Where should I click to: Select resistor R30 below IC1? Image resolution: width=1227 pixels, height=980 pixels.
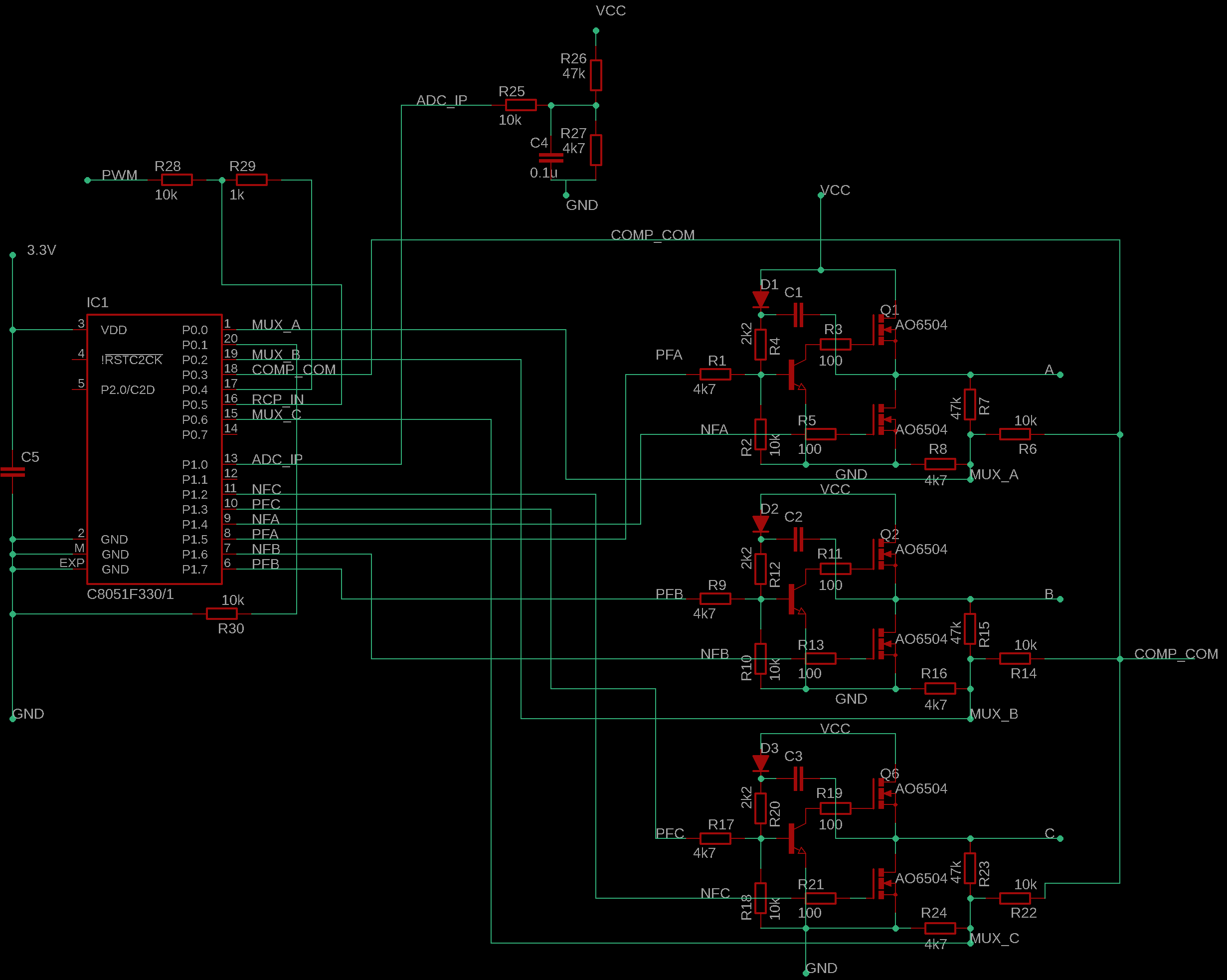click(221, 613)
